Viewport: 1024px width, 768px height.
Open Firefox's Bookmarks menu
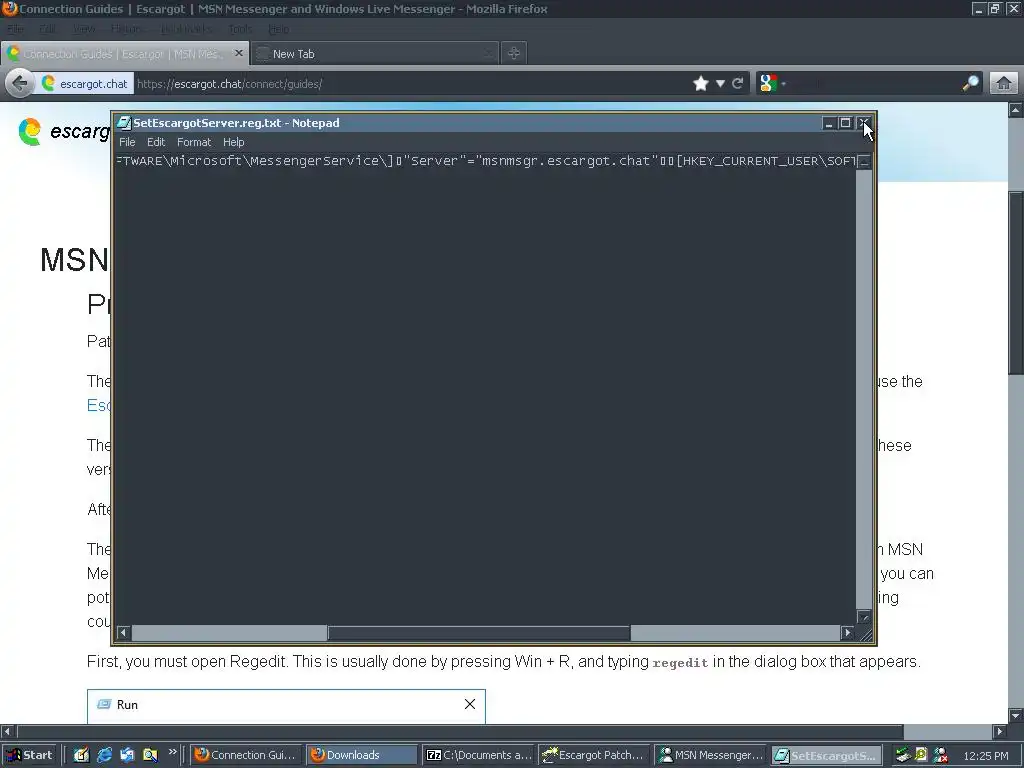coord(186,29)
